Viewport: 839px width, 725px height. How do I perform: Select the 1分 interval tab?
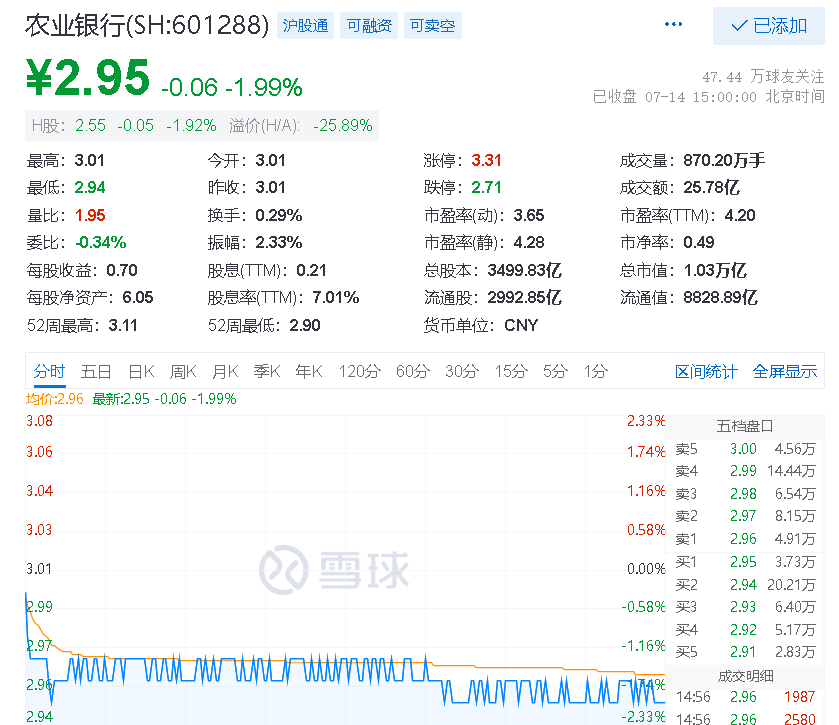click(596, 371)
